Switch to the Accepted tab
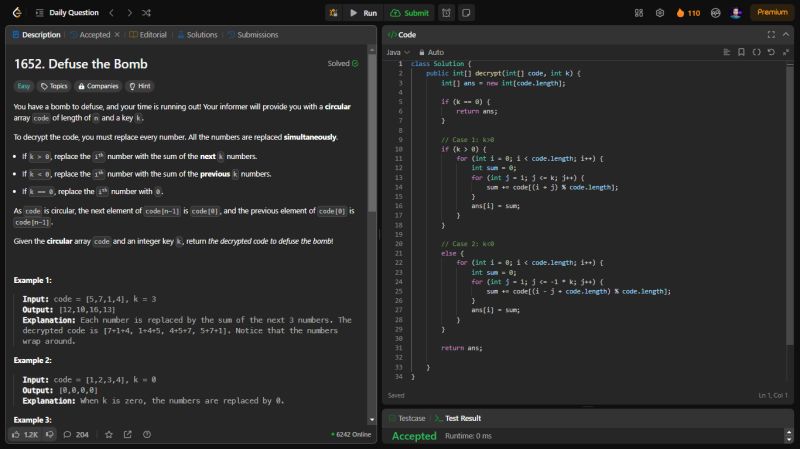This screenshot has height=449, width=800. (90, 35)
